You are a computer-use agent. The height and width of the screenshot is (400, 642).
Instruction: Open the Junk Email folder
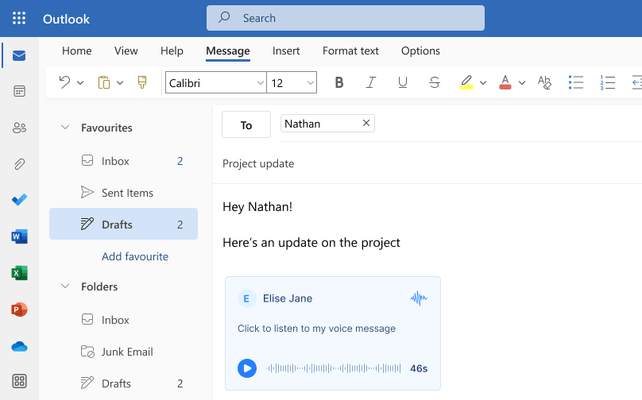[123, 352]
